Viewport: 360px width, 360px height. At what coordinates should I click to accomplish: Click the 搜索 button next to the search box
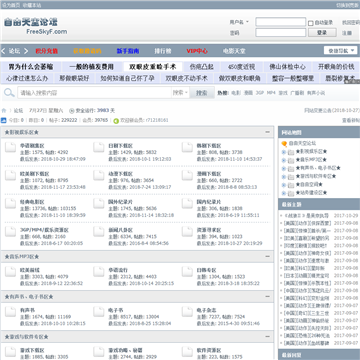pos(202,93)
